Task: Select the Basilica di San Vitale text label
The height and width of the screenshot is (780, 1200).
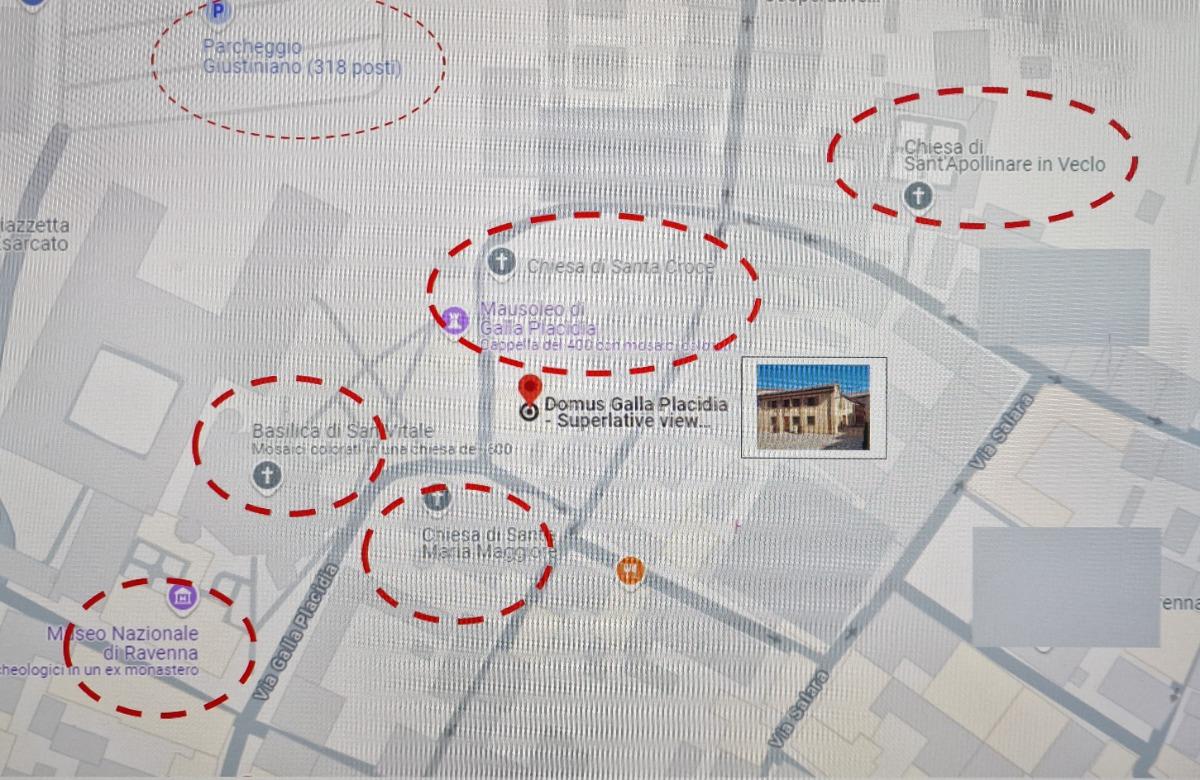Action: pos(342,431)
